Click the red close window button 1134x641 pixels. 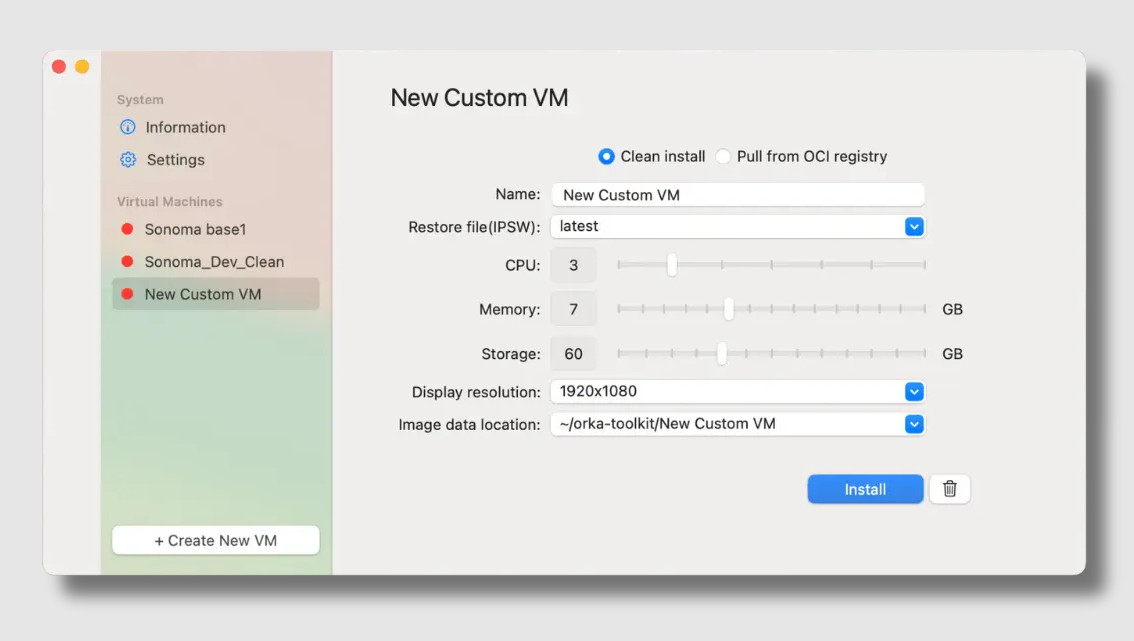[59, 67]
